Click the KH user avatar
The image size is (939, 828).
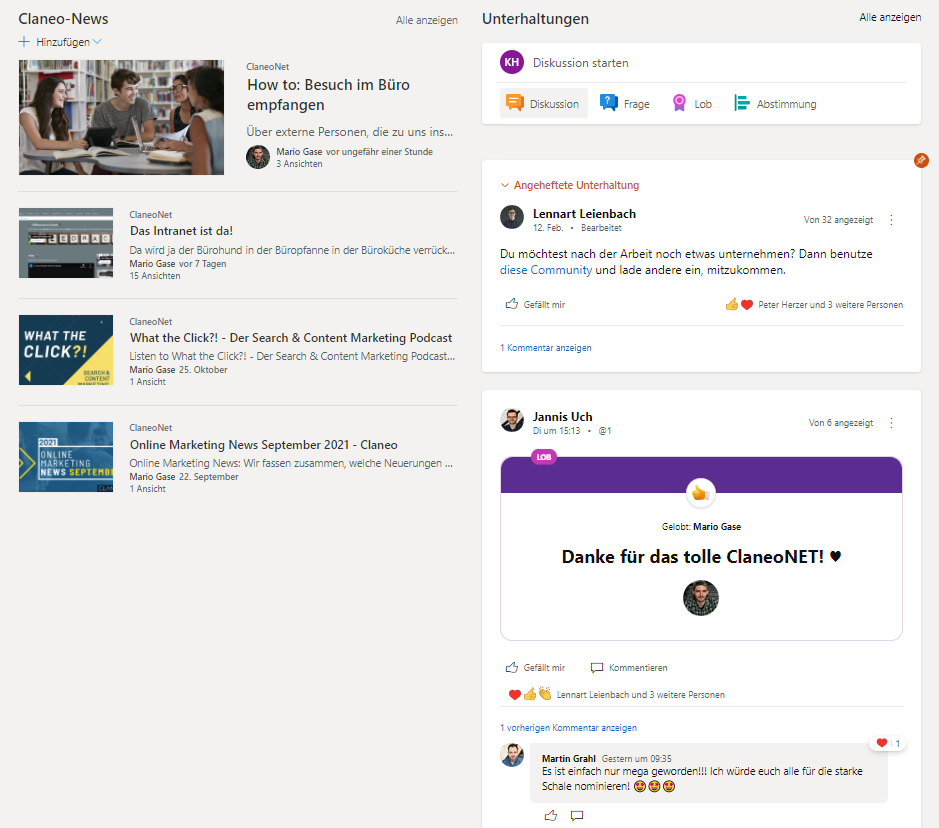pyautogui.click(x=512, y=62)
